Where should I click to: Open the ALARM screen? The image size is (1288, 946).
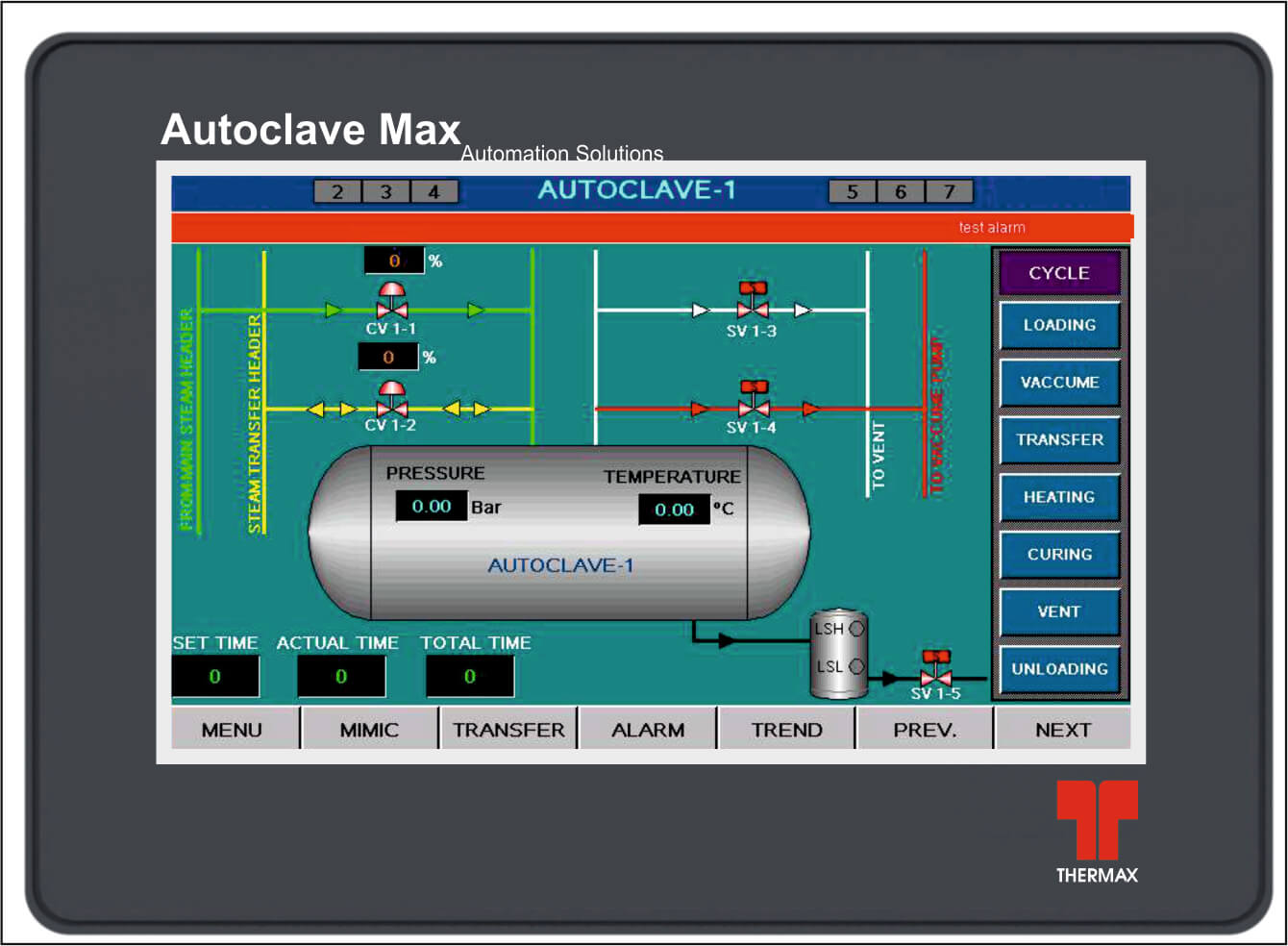tap(648, 730)
